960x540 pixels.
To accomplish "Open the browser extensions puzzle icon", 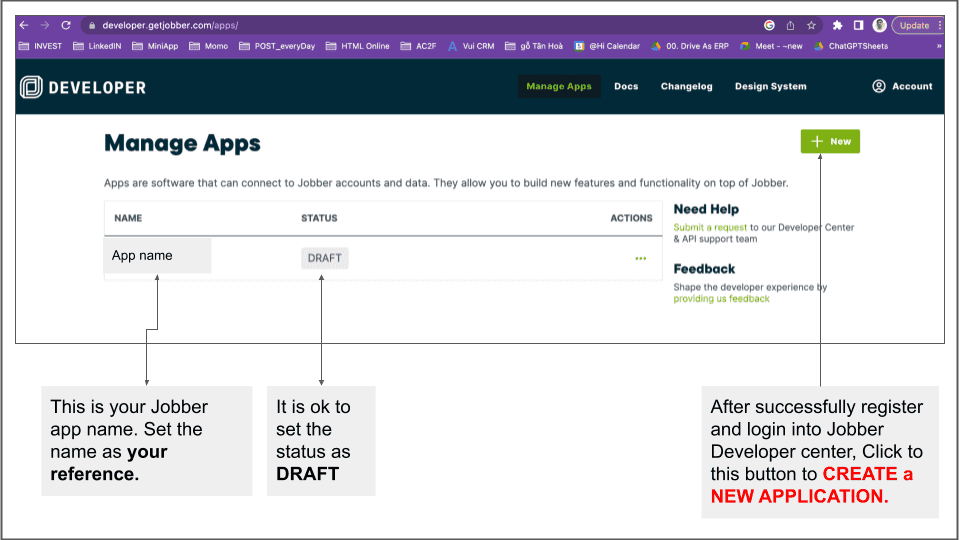I will click(x=837, y=25).
